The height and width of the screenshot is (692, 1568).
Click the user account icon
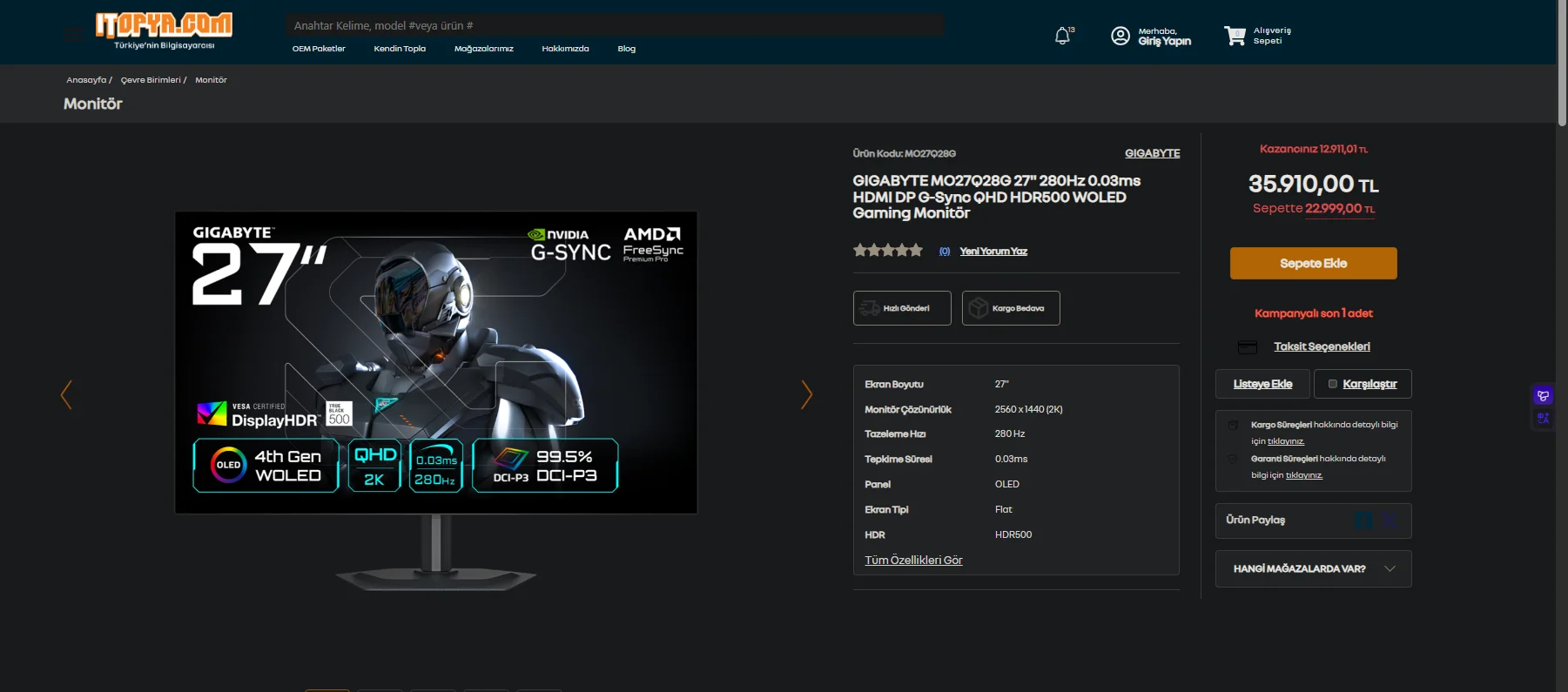1120,36
